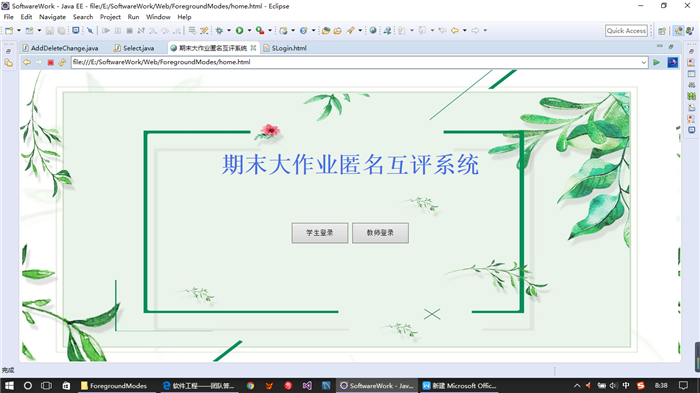
Task: Open the Terminal/console monitor icon
Action: (76, 30)
